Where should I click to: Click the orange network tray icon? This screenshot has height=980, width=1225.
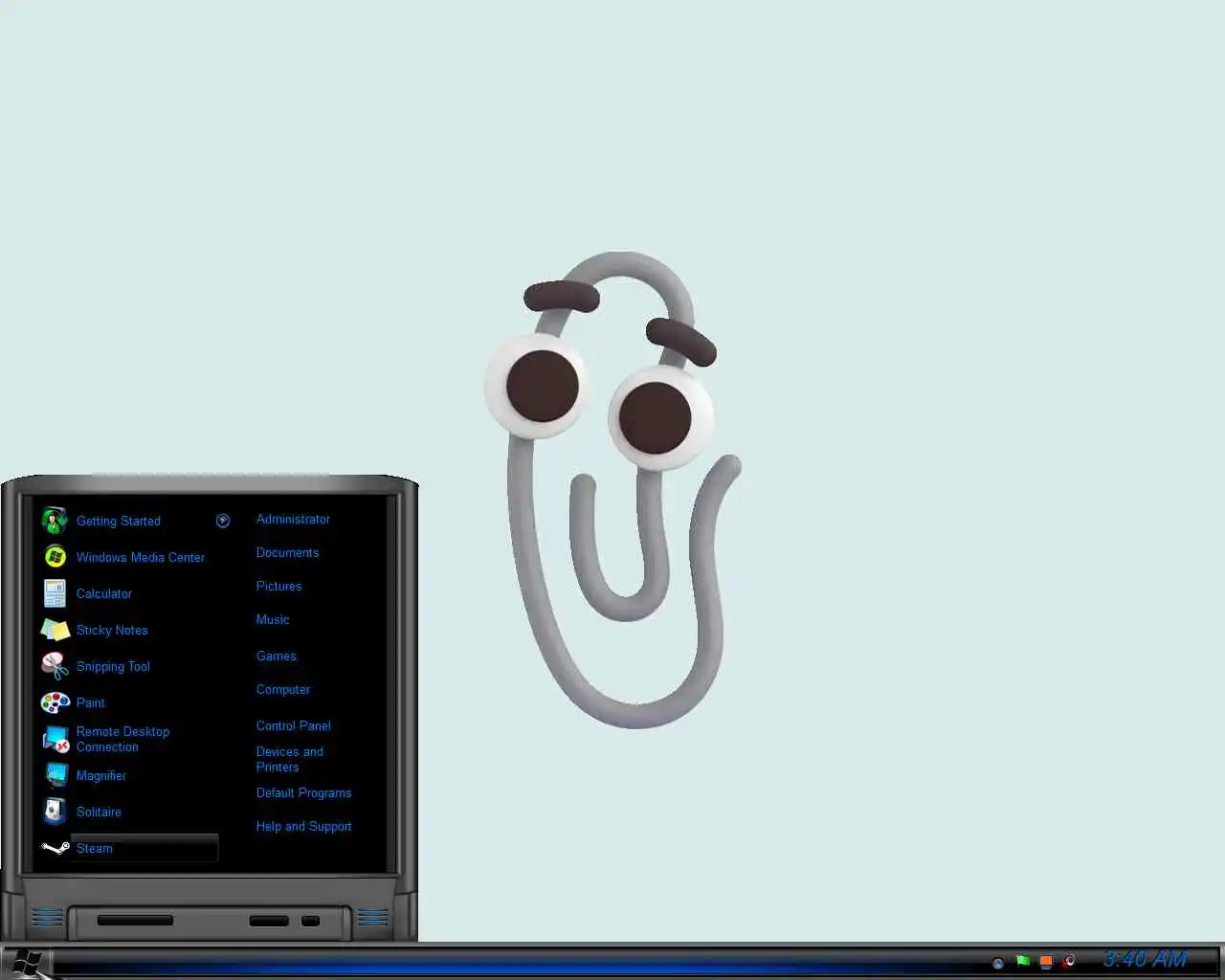1046,961
